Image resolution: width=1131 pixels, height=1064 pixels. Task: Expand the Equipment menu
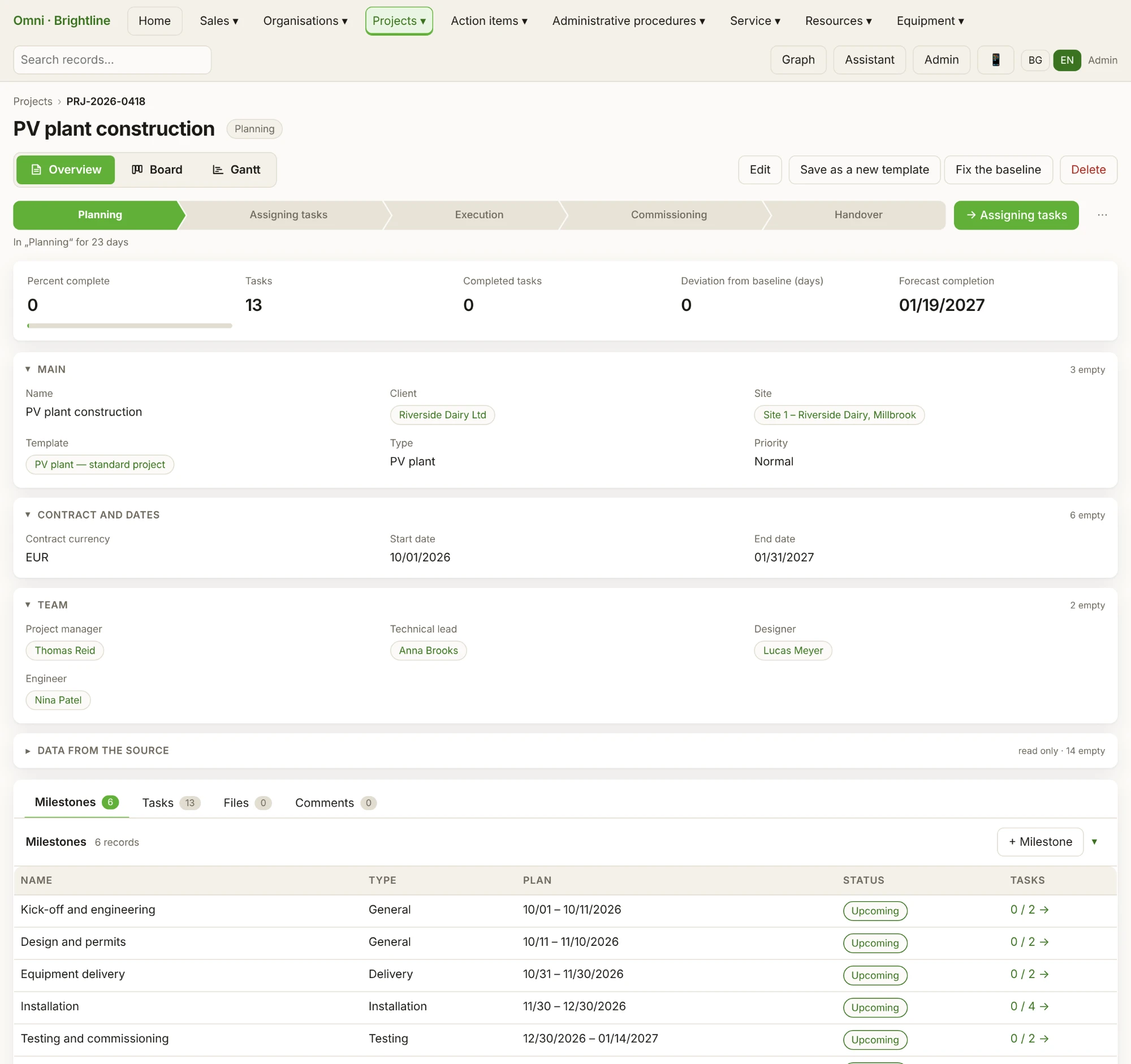930,21
